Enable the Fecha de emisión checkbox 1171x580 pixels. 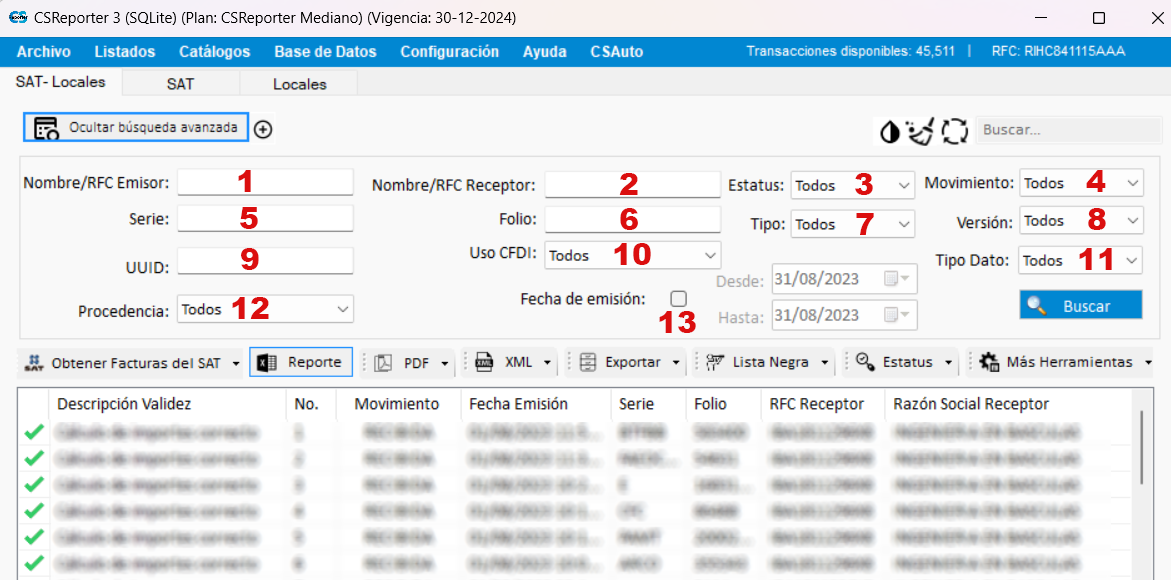[x=678, y=299]
